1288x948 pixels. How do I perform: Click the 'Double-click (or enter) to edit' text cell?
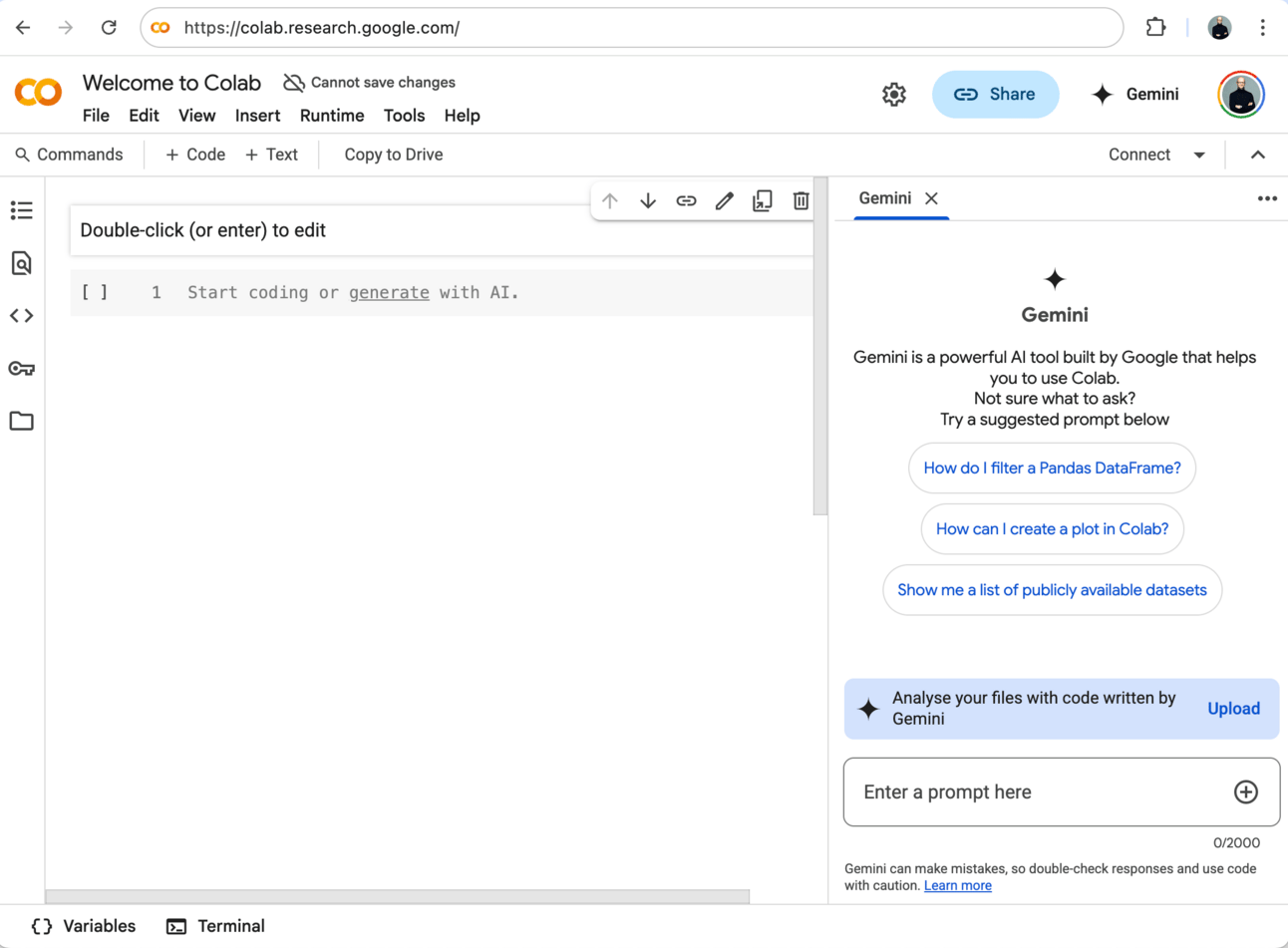(442, 230)
